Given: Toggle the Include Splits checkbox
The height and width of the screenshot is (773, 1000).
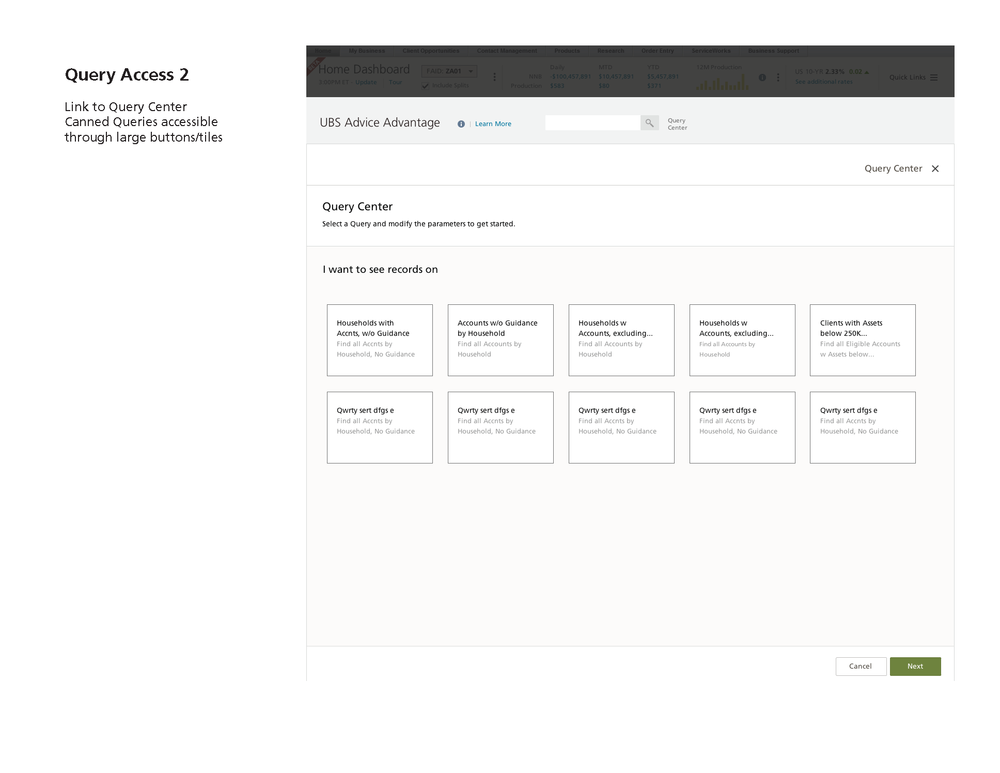Looking at the screenshot, I should [425, 85].
